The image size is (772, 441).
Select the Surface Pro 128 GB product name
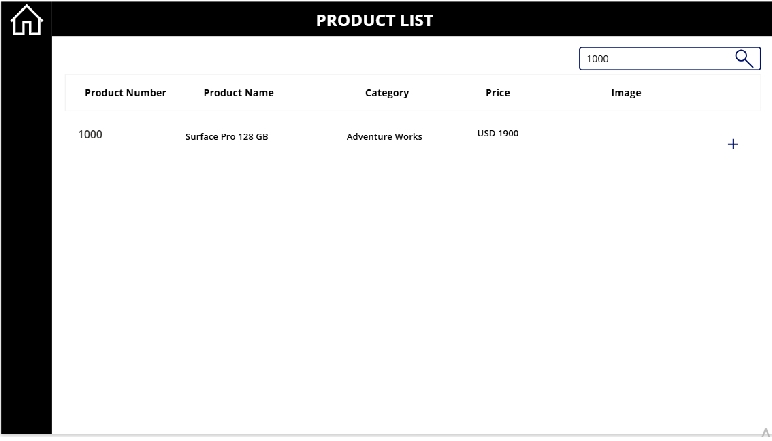[x=226, y=137]
